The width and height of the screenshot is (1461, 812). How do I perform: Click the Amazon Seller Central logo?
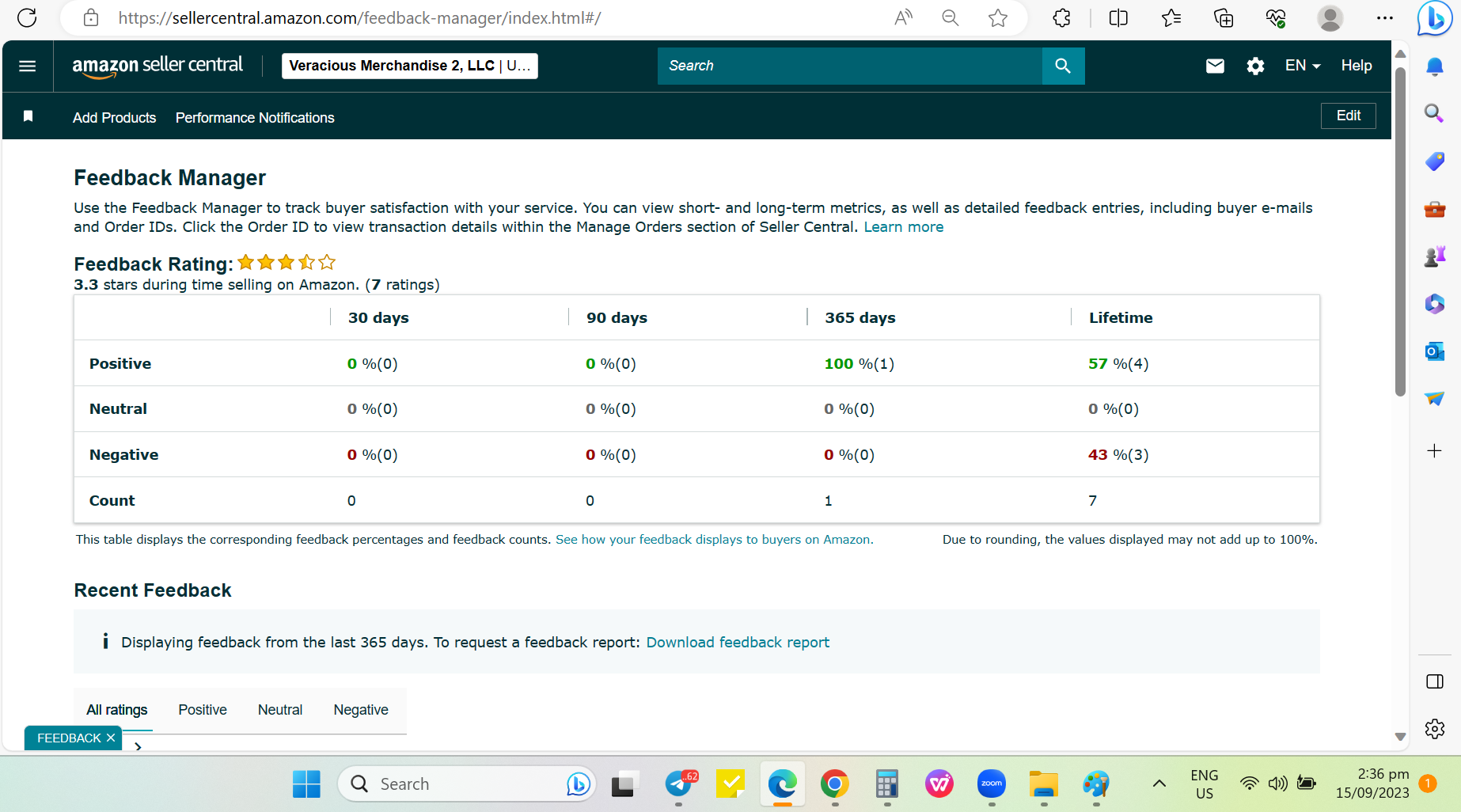(x=157, y=66)
